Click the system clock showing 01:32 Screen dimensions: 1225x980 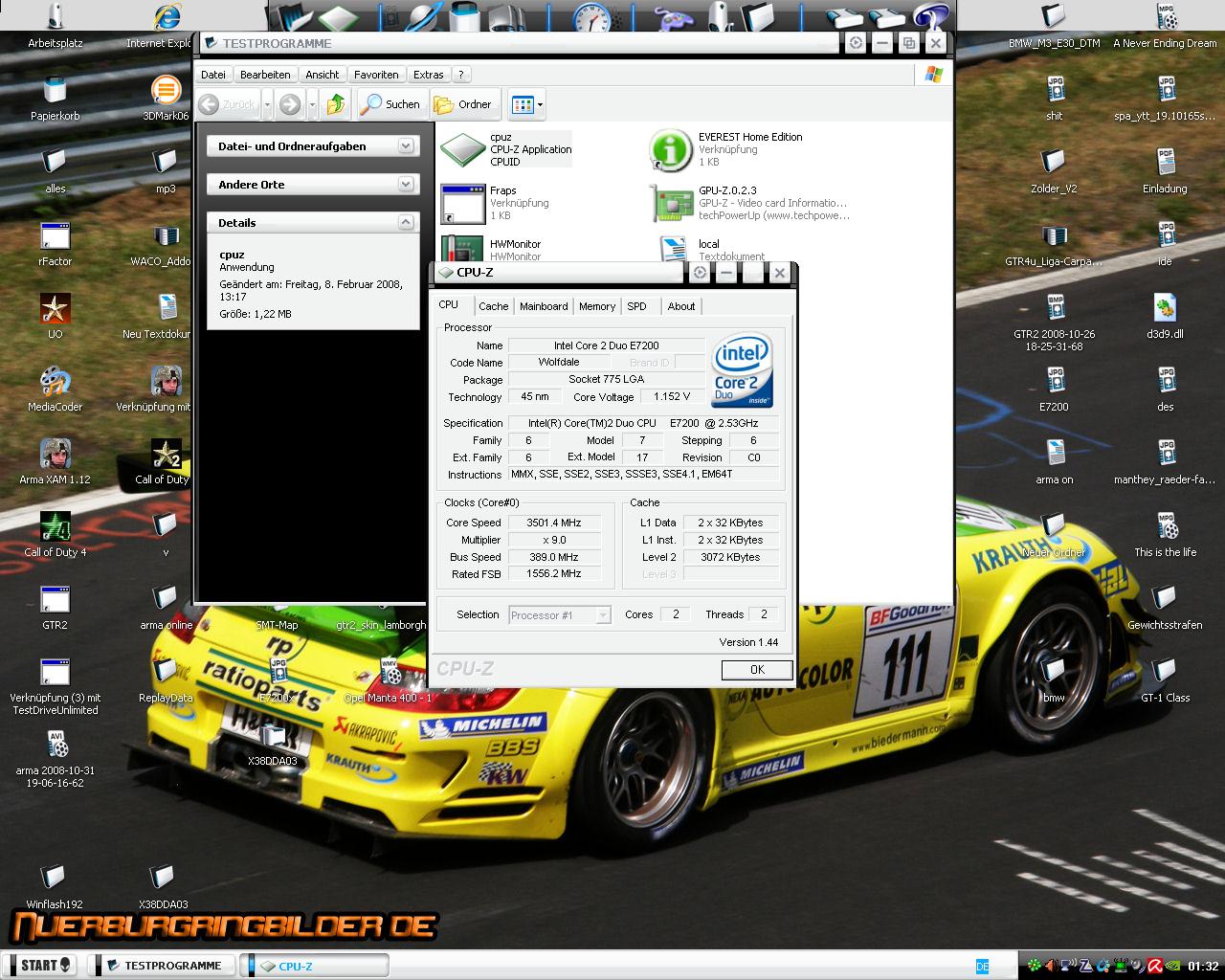click(1203, 966)
